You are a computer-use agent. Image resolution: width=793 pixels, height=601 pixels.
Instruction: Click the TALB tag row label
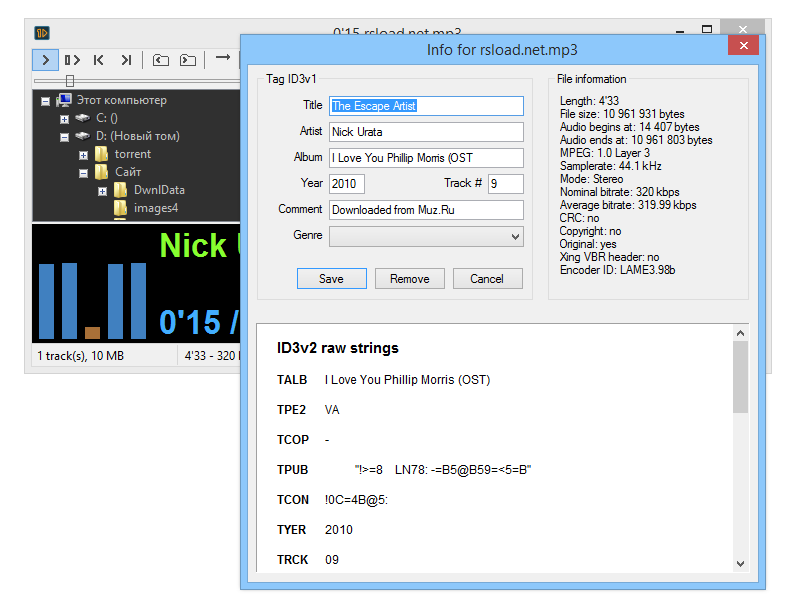click(292, 380)
